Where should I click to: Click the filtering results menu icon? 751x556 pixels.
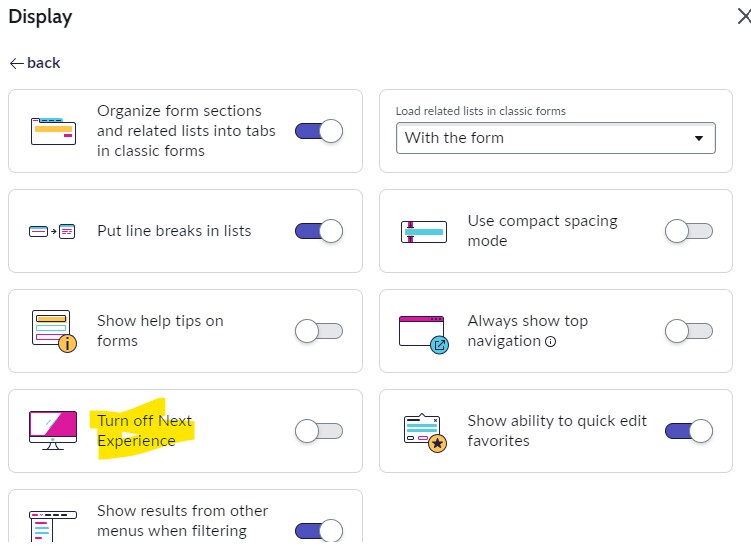[53, 526]
